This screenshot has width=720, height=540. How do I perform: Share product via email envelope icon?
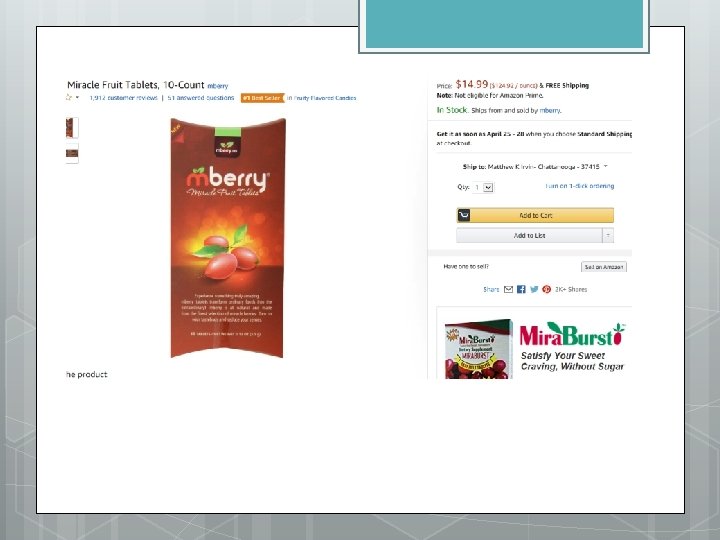(x=508, y=289)
